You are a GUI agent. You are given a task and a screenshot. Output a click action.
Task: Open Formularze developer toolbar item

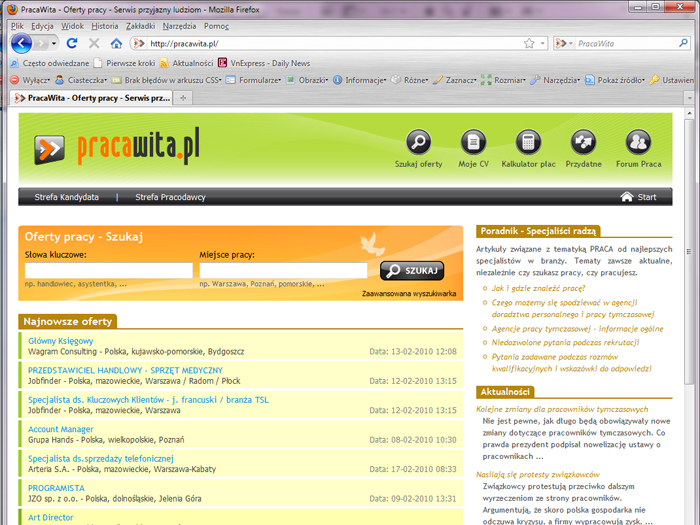pos(254,80)
